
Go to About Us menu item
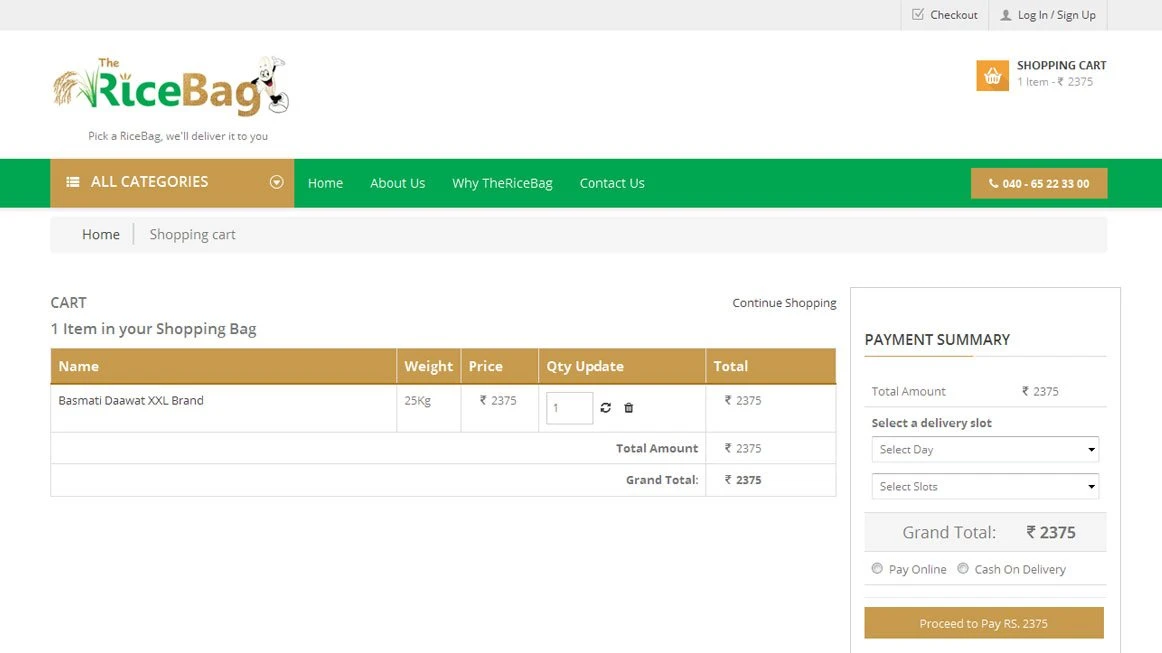tap(397, 183)
